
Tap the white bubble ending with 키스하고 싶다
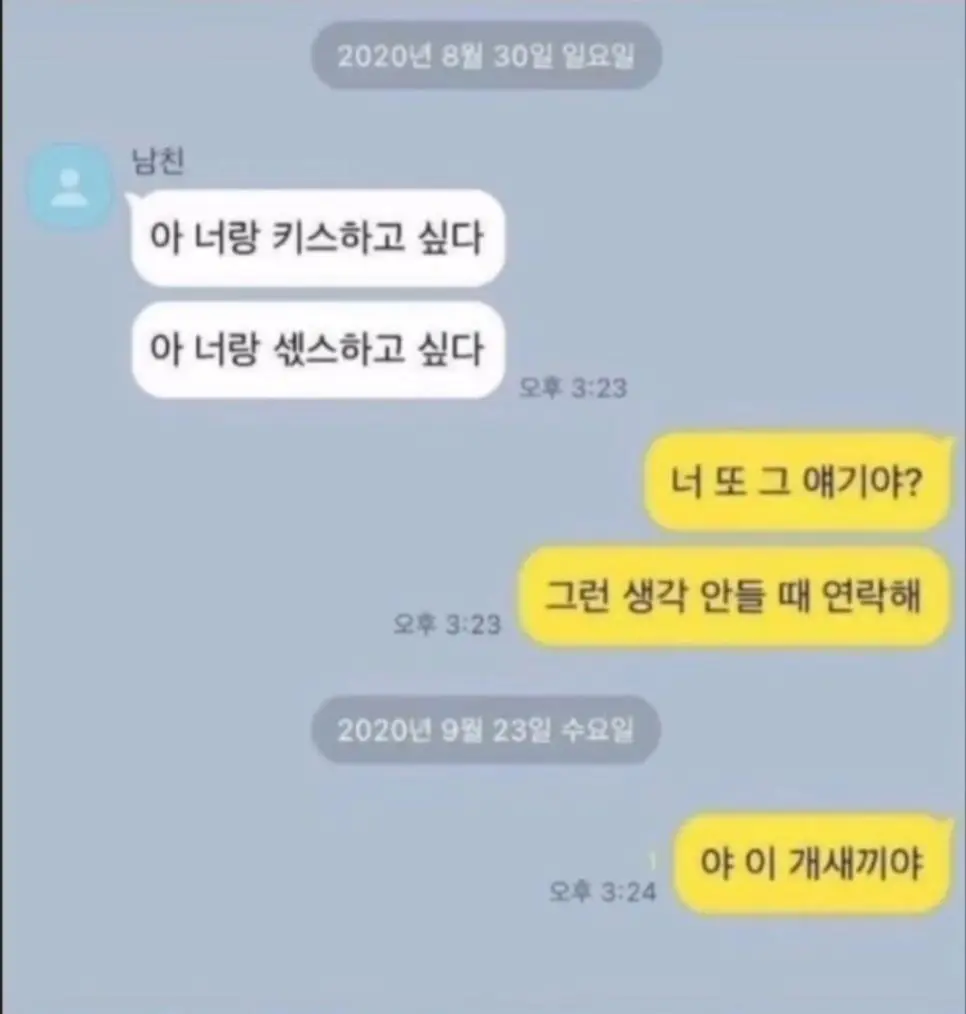pos(317,237)
